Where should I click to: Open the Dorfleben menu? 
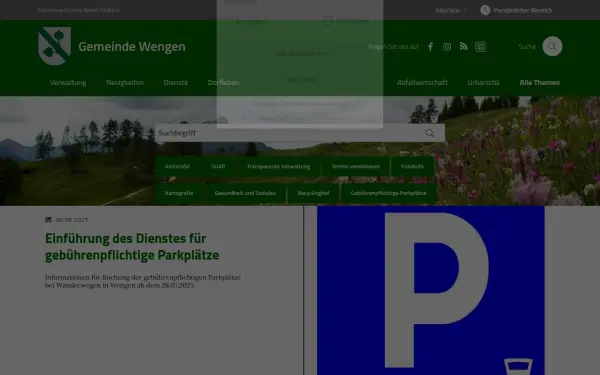click(223, 83)
